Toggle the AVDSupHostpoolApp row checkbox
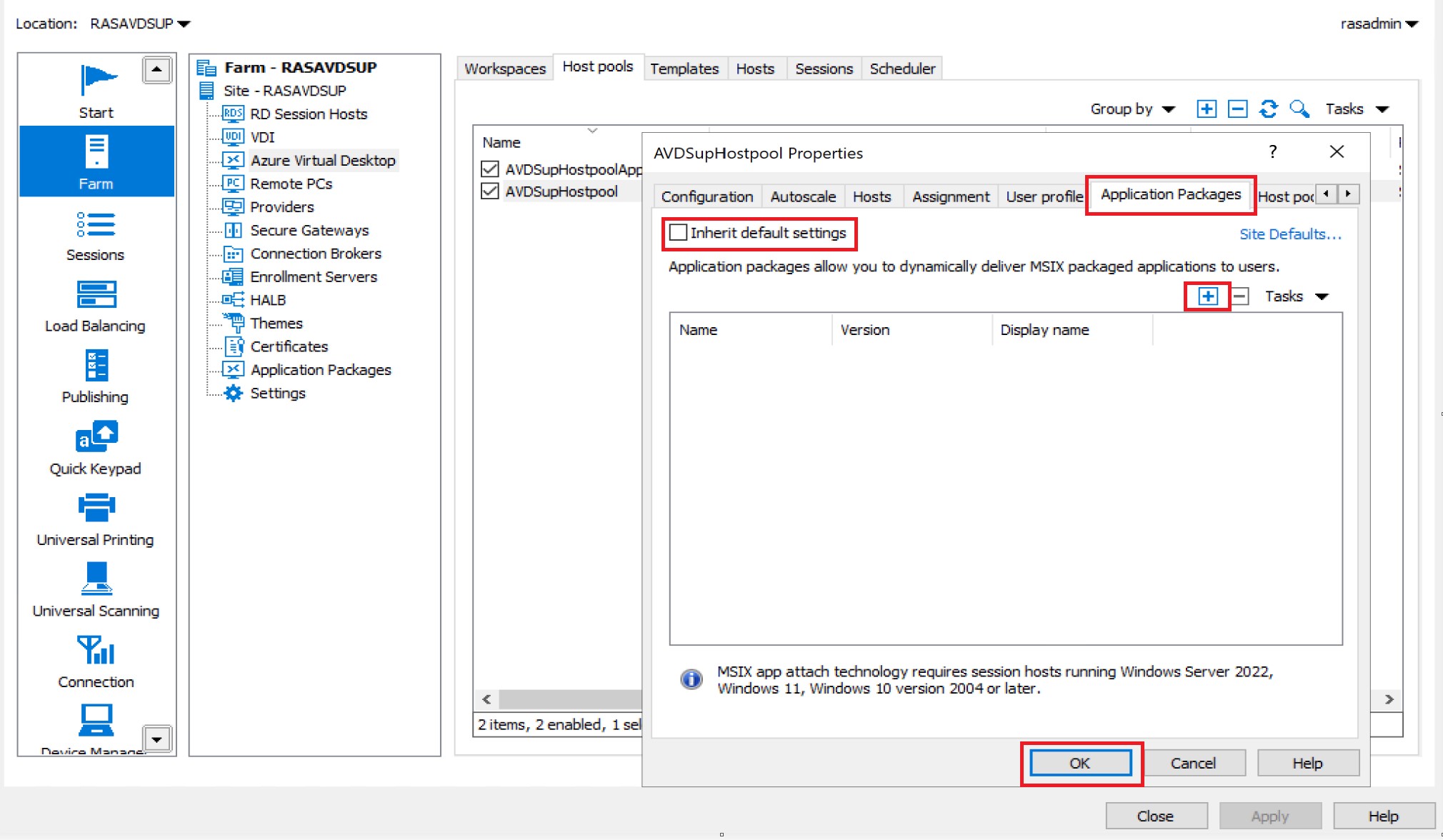The height and width of the screenshot is (840, 1443). click(489, 169)
